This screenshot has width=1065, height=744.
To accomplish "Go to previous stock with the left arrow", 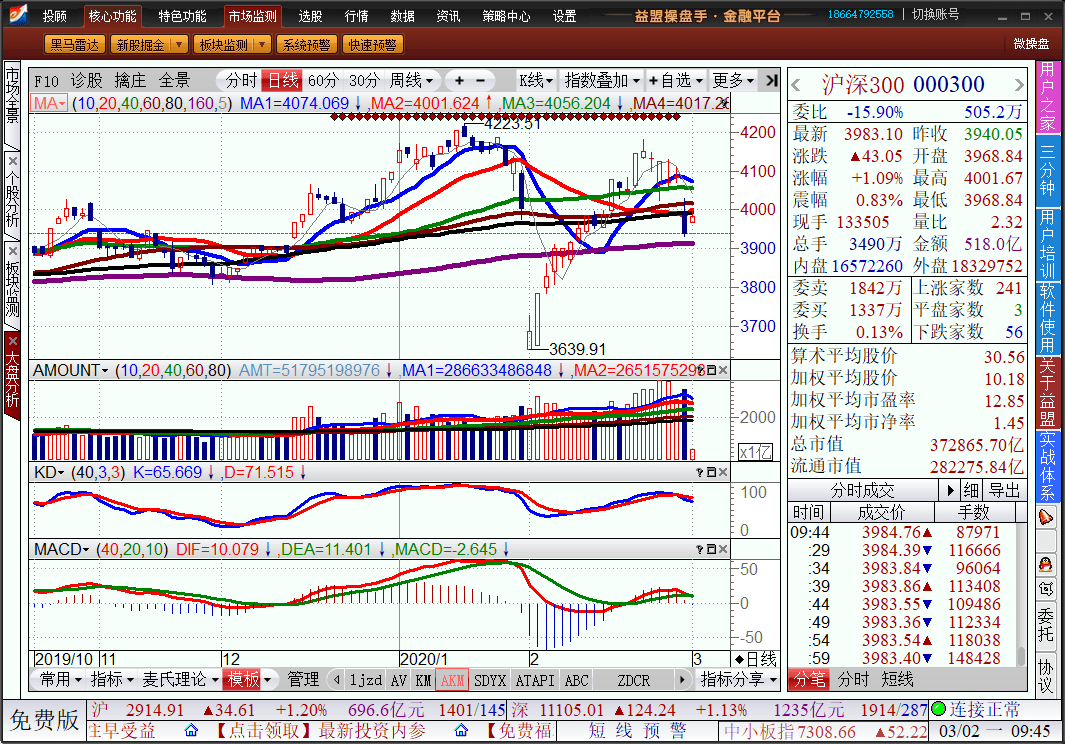I will point(797,86).
